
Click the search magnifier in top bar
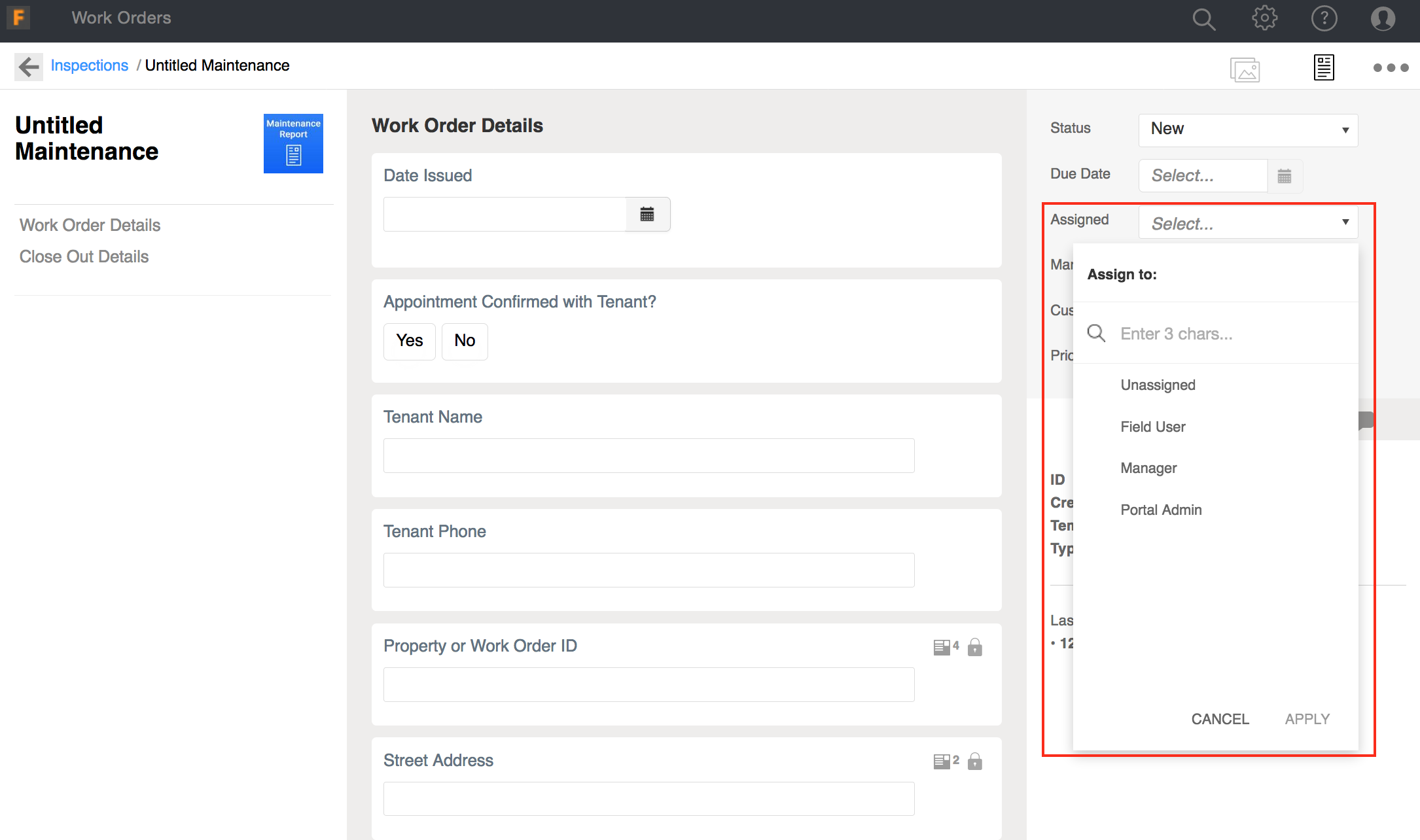pyautogui.click(x=1203, y=19)
